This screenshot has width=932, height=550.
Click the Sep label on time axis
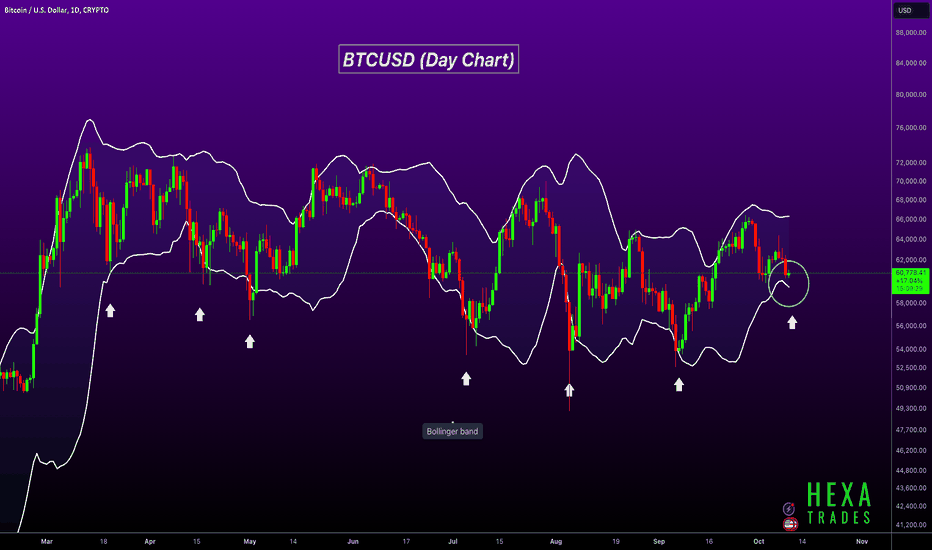click(659, 542)
